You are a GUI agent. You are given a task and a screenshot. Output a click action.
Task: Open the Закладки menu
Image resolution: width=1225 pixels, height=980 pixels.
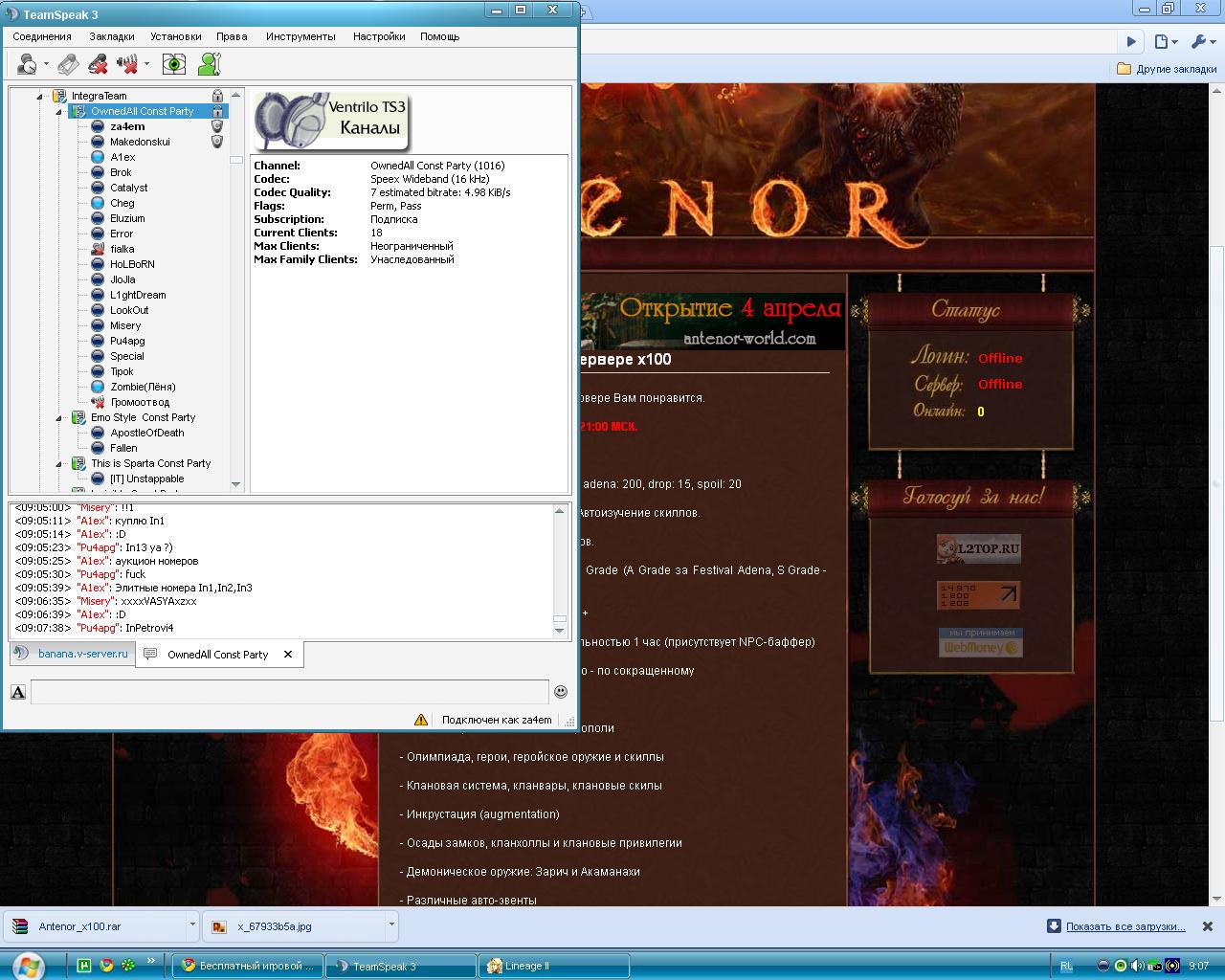coord(112,36)
